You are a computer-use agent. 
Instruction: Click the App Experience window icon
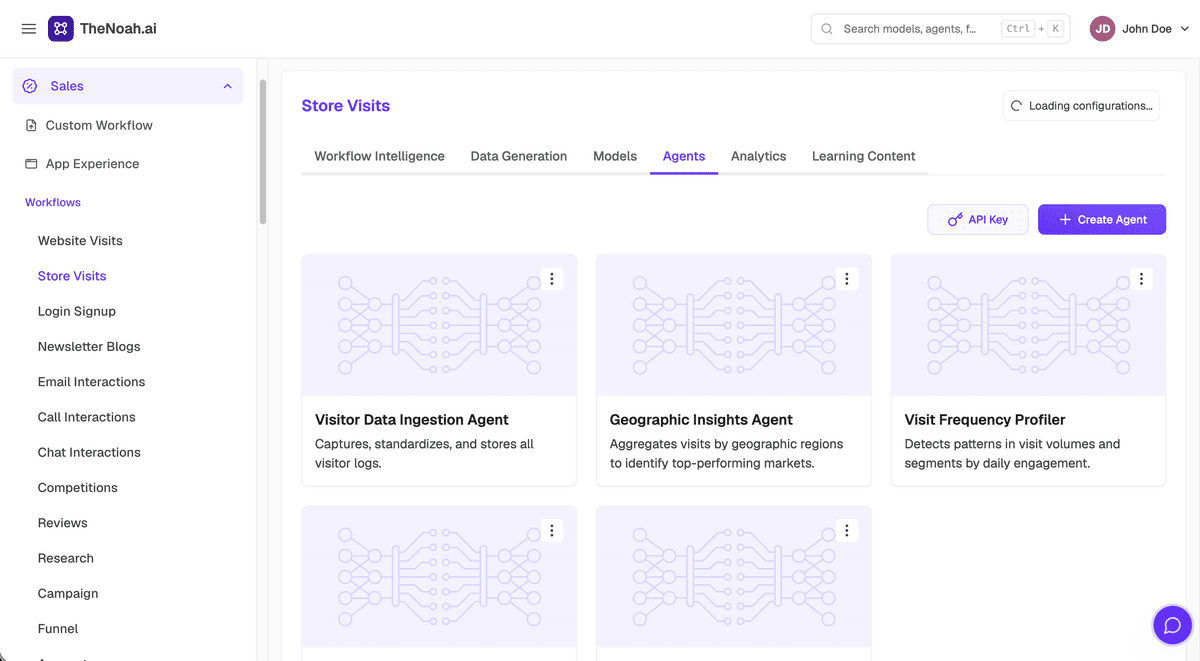click(x=31, y=164)
